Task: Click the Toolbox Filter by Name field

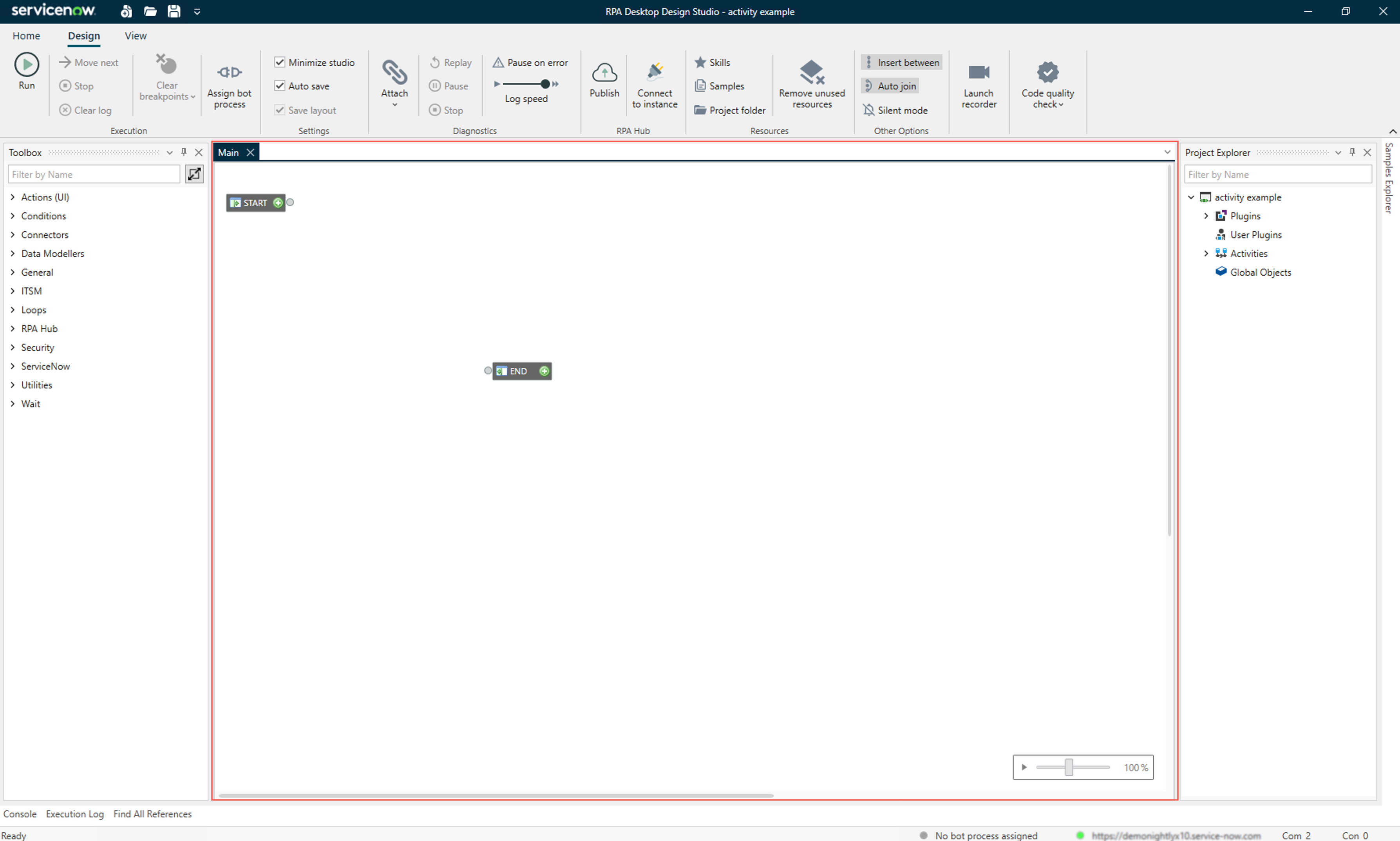Action: (94, 174)
